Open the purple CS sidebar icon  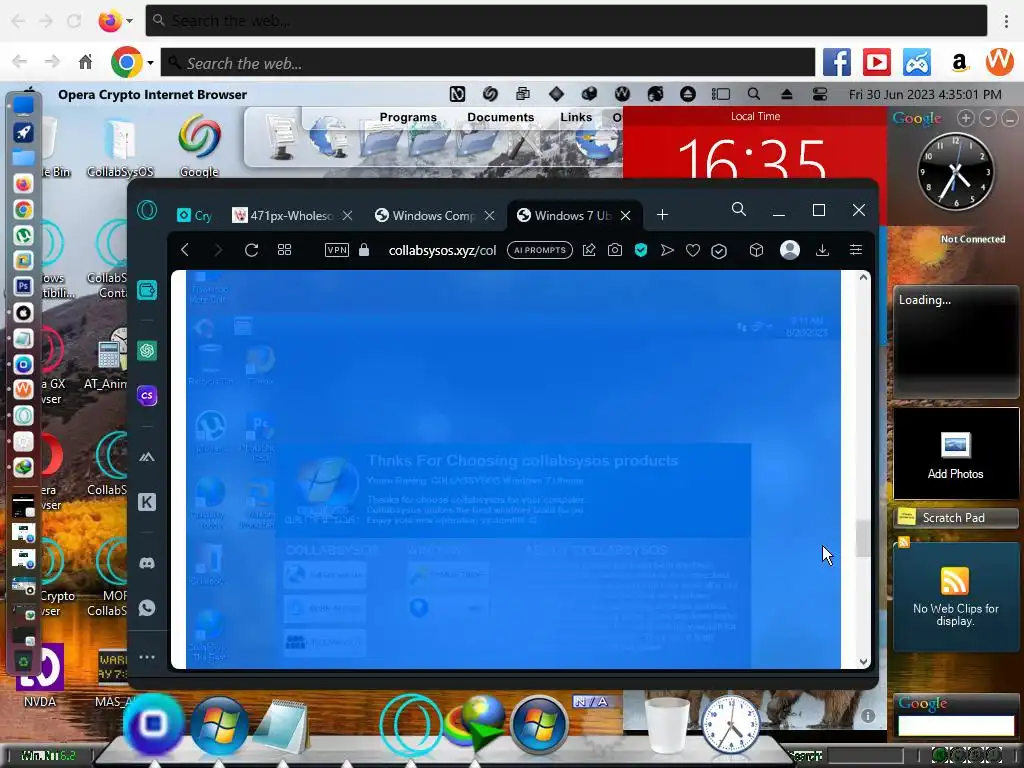tap(147, 395)
